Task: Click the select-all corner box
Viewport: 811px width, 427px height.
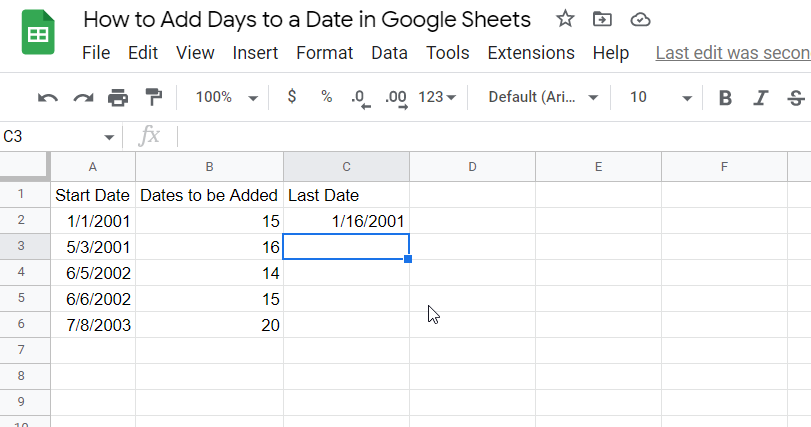Action: click(x=25, y=166)
